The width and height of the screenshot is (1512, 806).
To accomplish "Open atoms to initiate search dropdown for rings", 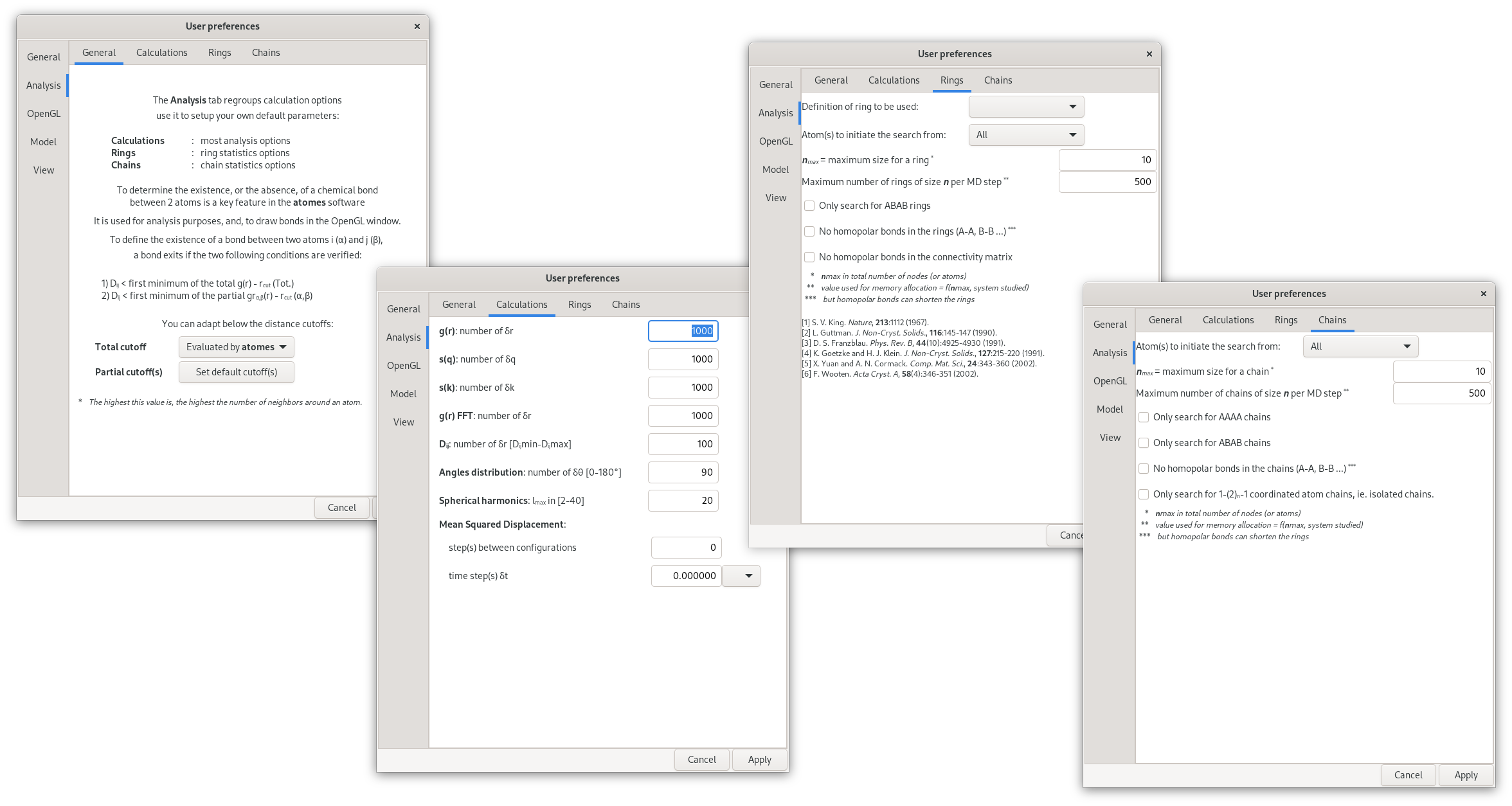I will pyautogui.click(x=1025, y=134).
